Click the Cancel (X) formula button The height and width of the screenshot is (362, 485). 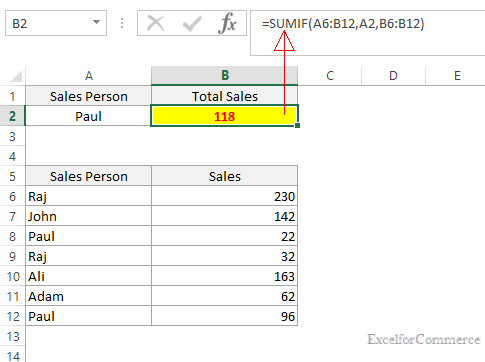[x=156, y=24]
